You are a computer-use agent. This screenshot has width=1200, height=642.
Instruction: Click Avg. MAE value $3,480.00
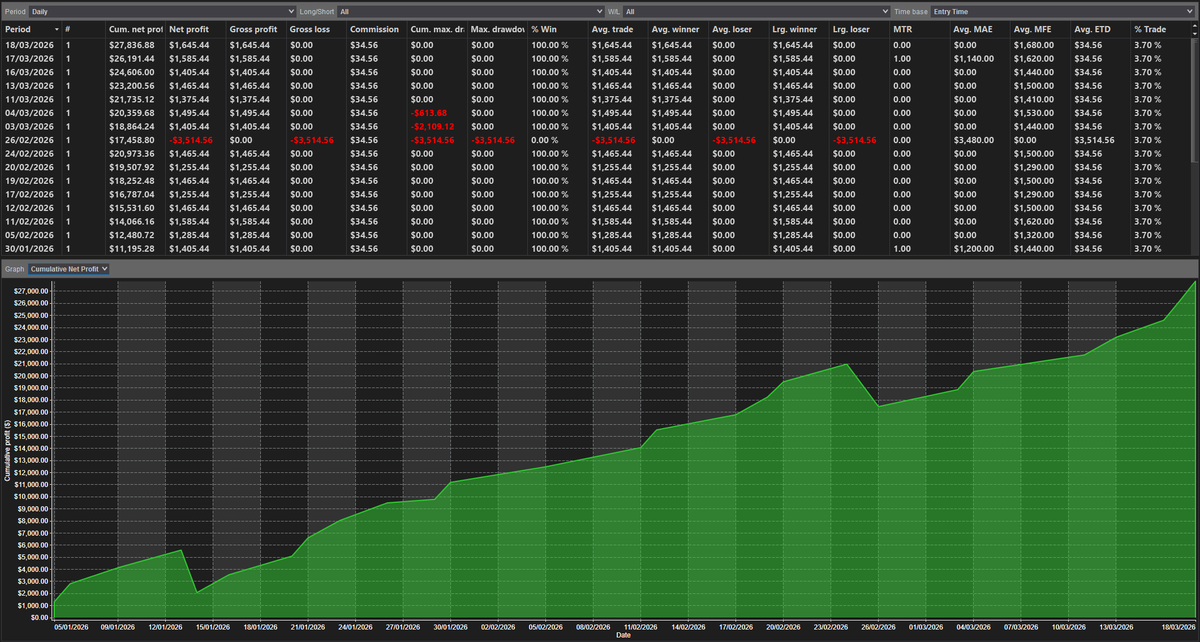tap(973, 140)
